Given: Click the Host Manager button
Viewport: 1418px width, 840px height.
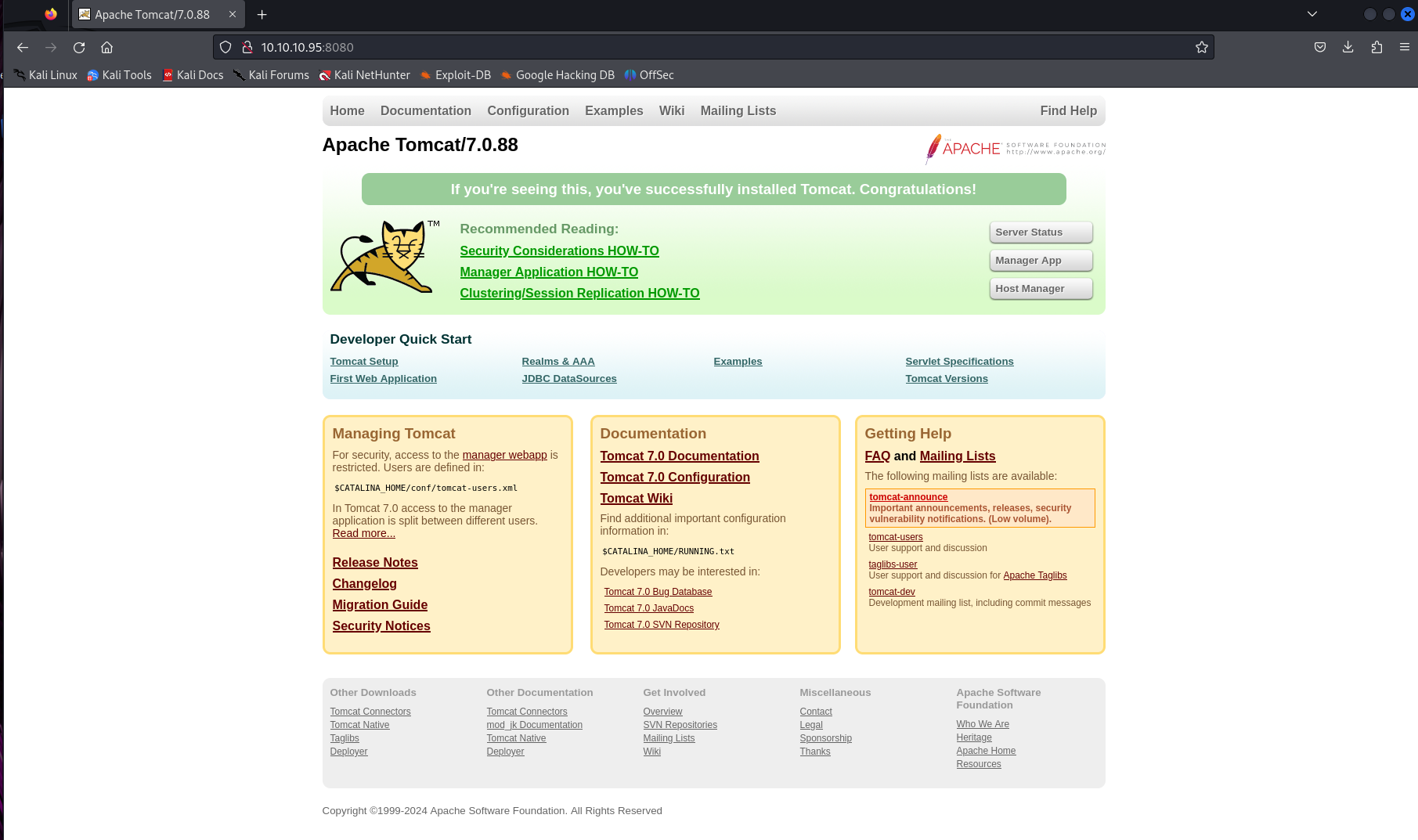Looking at the screenshot, I should [x=1040, y=289].
